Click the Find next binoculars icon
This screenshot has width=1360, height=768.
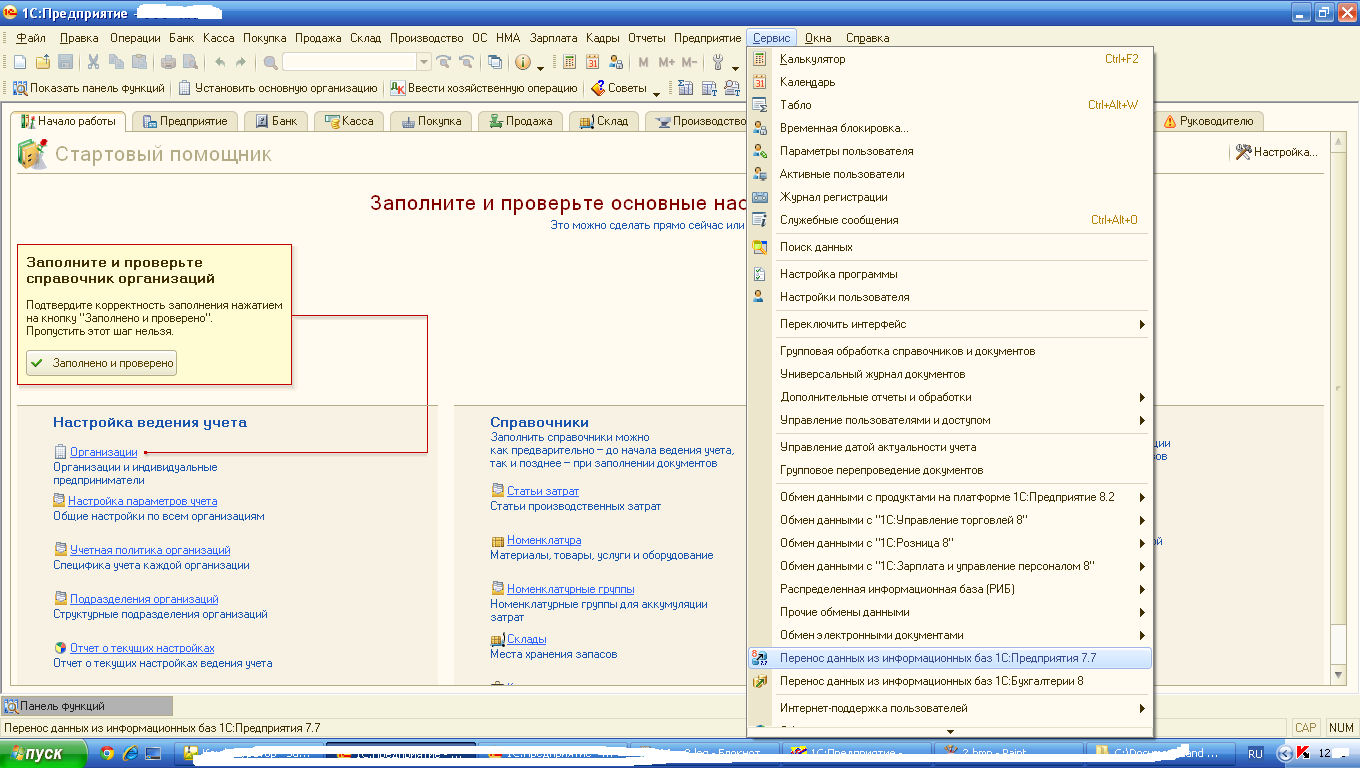tap(444, 61)
